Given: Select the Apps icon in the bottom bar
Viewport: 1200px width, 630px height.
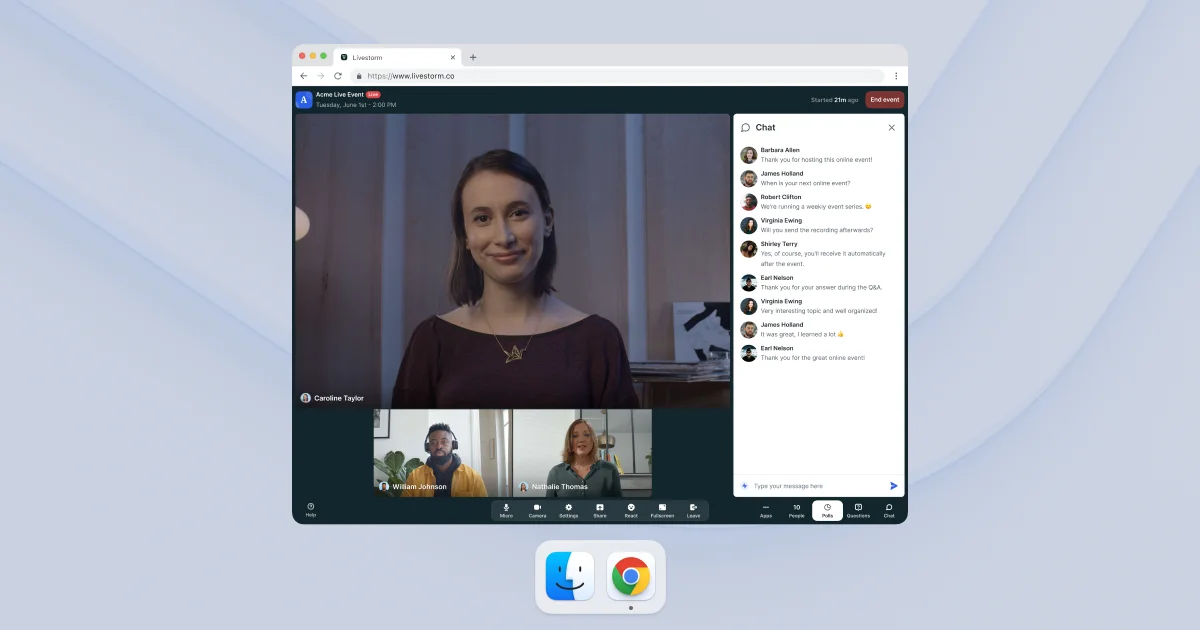Looking at the screenshot, I should [766, 510].
